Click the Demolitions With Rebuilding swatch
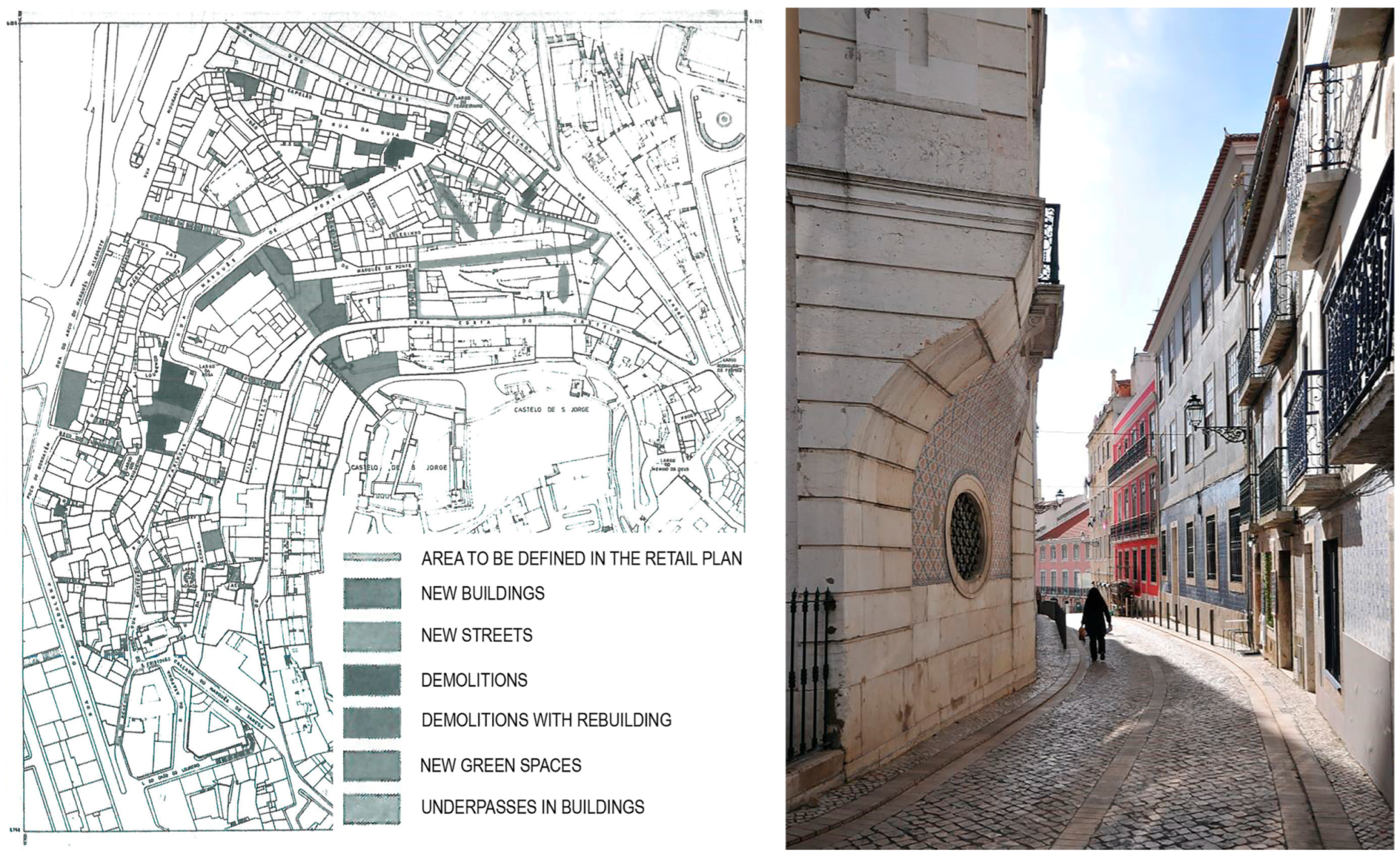Screen dimensions: 1400x859 click(x=372, y=722)
